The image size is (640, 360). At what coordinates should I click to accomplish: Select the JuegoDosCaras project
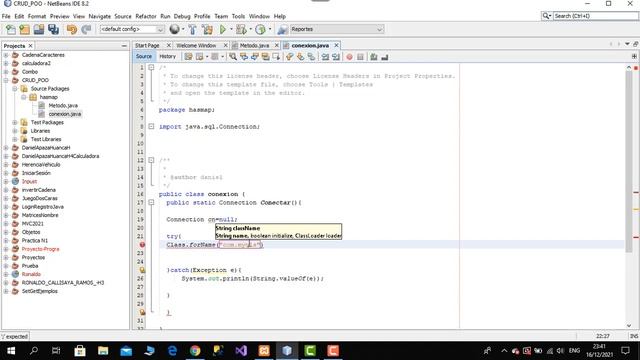click(x=40, y=198)
